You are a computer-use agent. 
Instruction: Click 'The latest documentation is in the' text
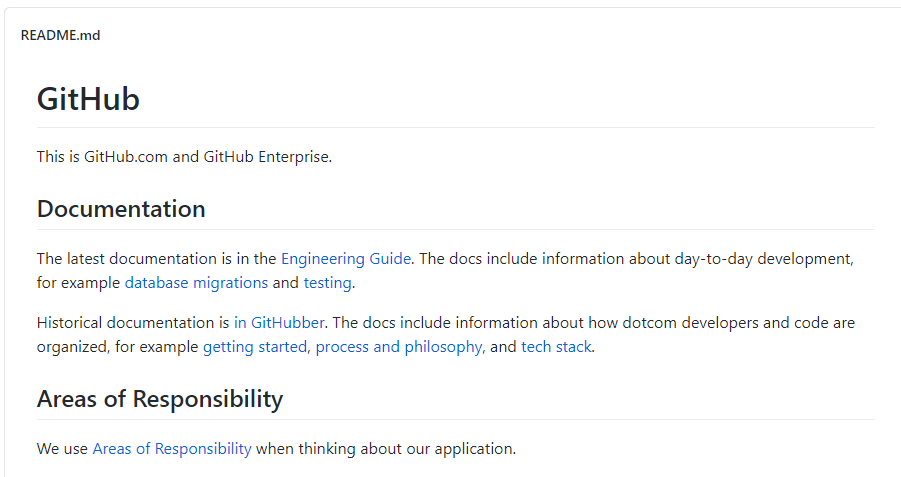156,259
